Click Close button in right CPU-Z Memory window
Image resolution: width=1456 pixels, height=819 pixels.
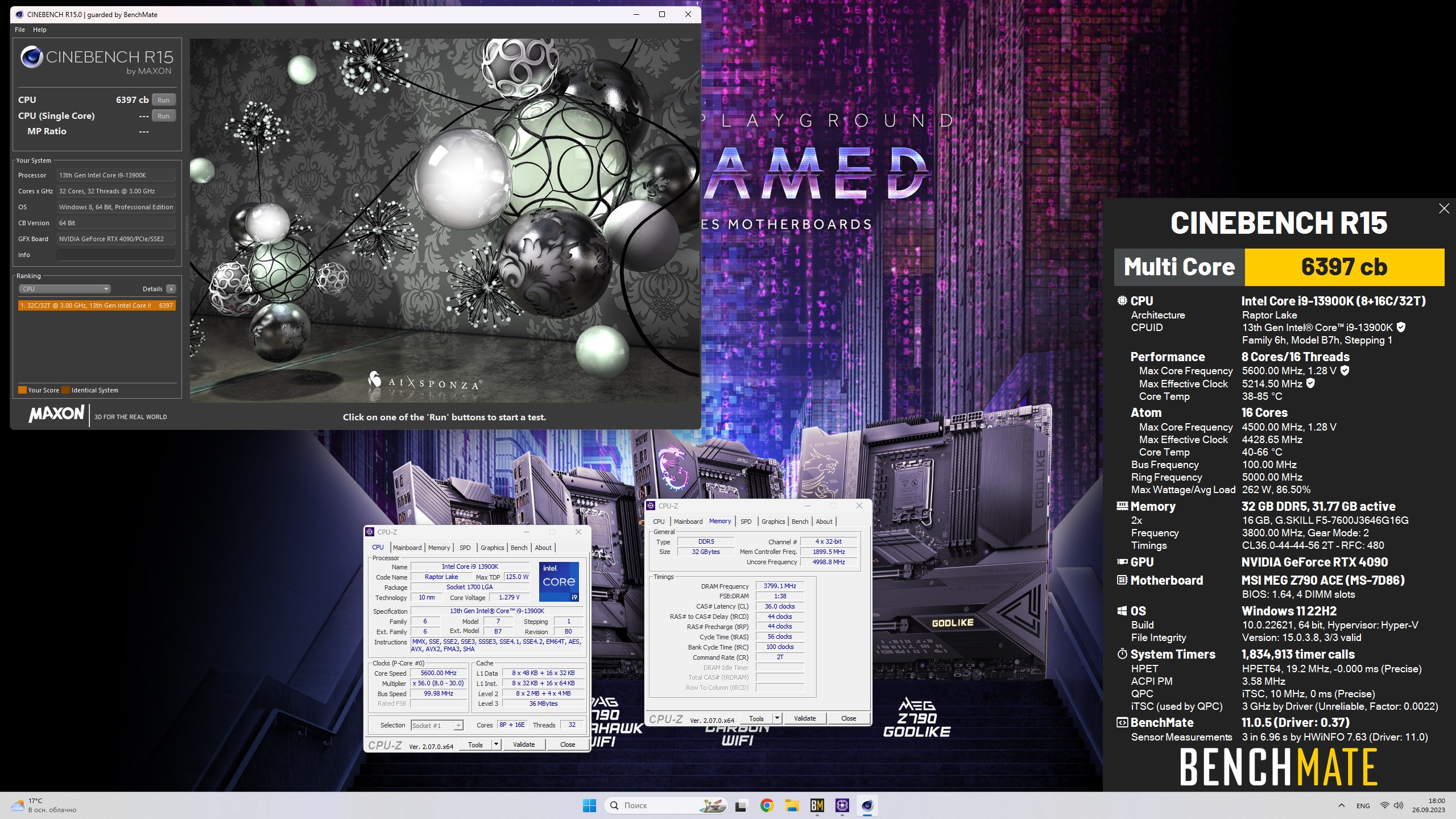pos(849,719)
